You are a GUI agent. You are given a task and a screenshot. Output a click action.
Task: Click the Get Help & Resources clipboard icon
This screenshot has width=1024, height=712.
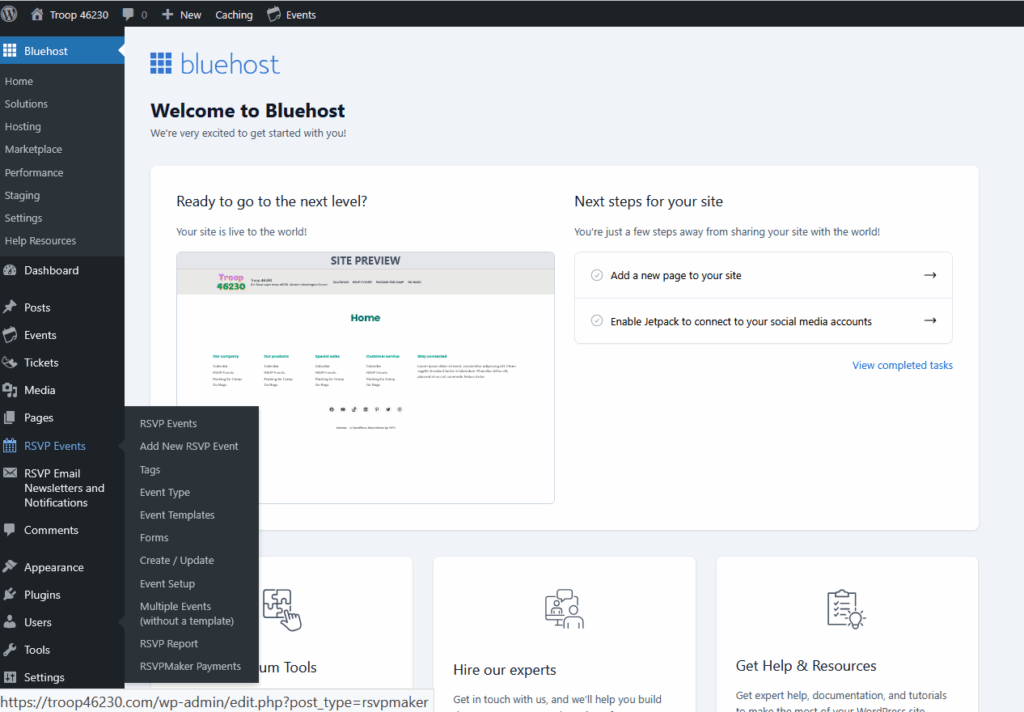pos(846,609)
